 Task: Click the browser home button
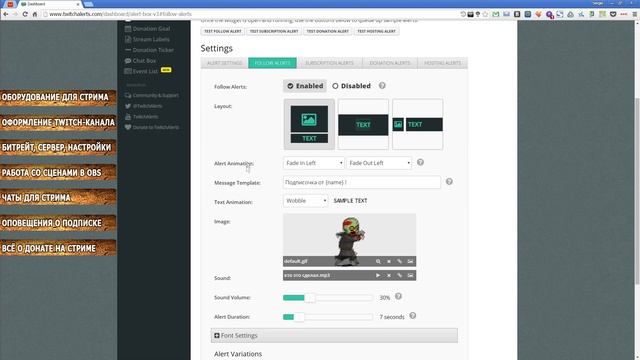click(x=35, y=14)
